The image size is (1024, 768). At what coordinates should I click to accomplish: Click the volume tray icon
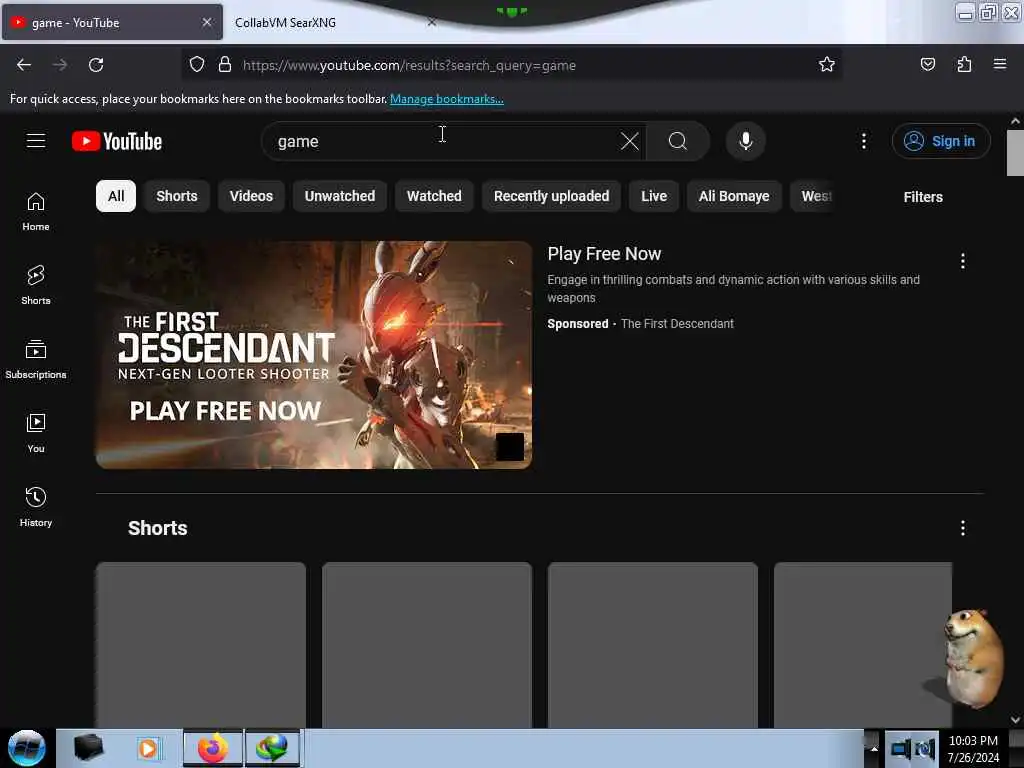click(924, 748)
